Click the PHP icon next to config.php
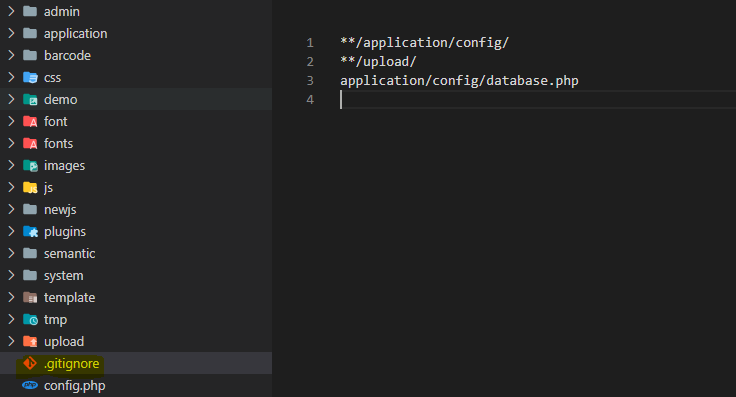 [x=30, y=385]
